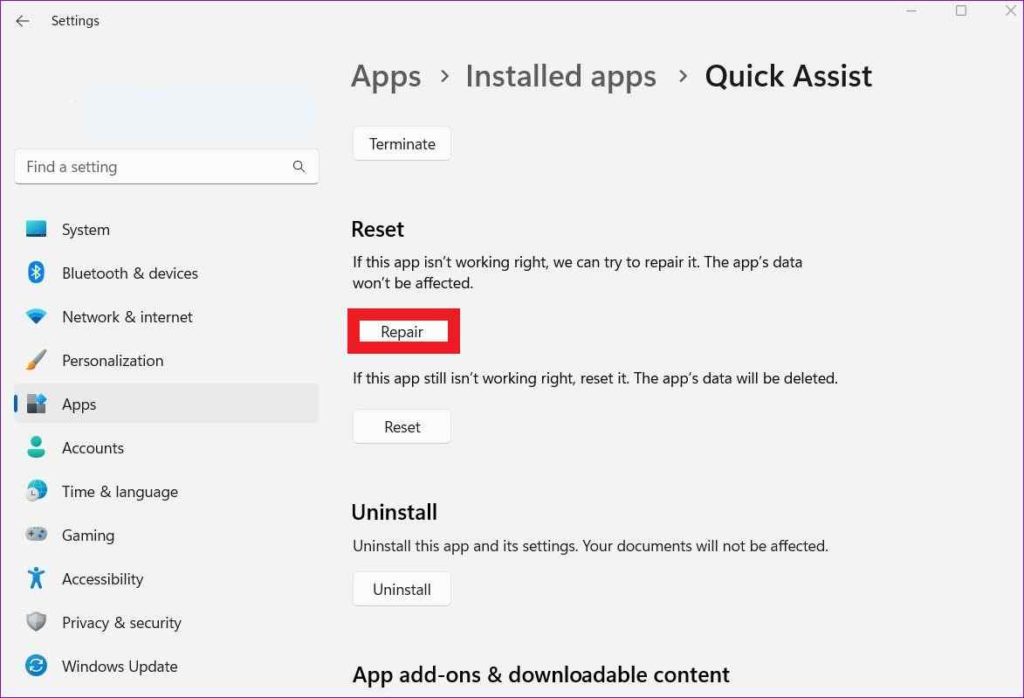Open Bluetooth & devices settings
The height and width of the screenshot is (698, 1024).
166,273
